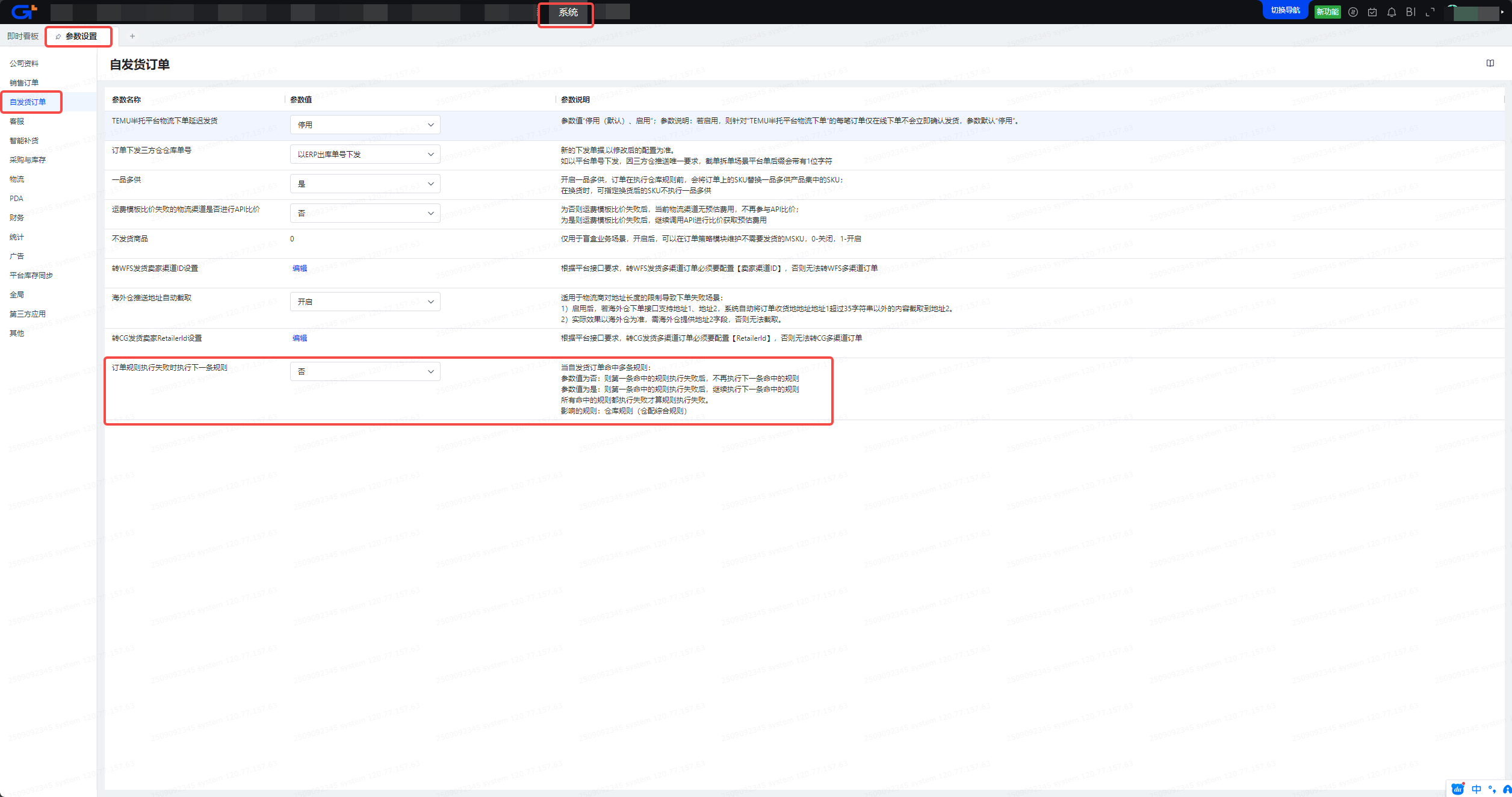
Task: Toggle IME punctuation mode icon
Action: click(x=1492, y=789)
